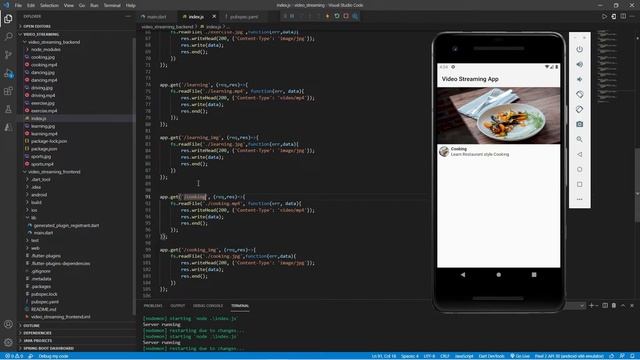Tap the Android home navigation button on phone
The image size is (640, 360).
tap(498, 275)
